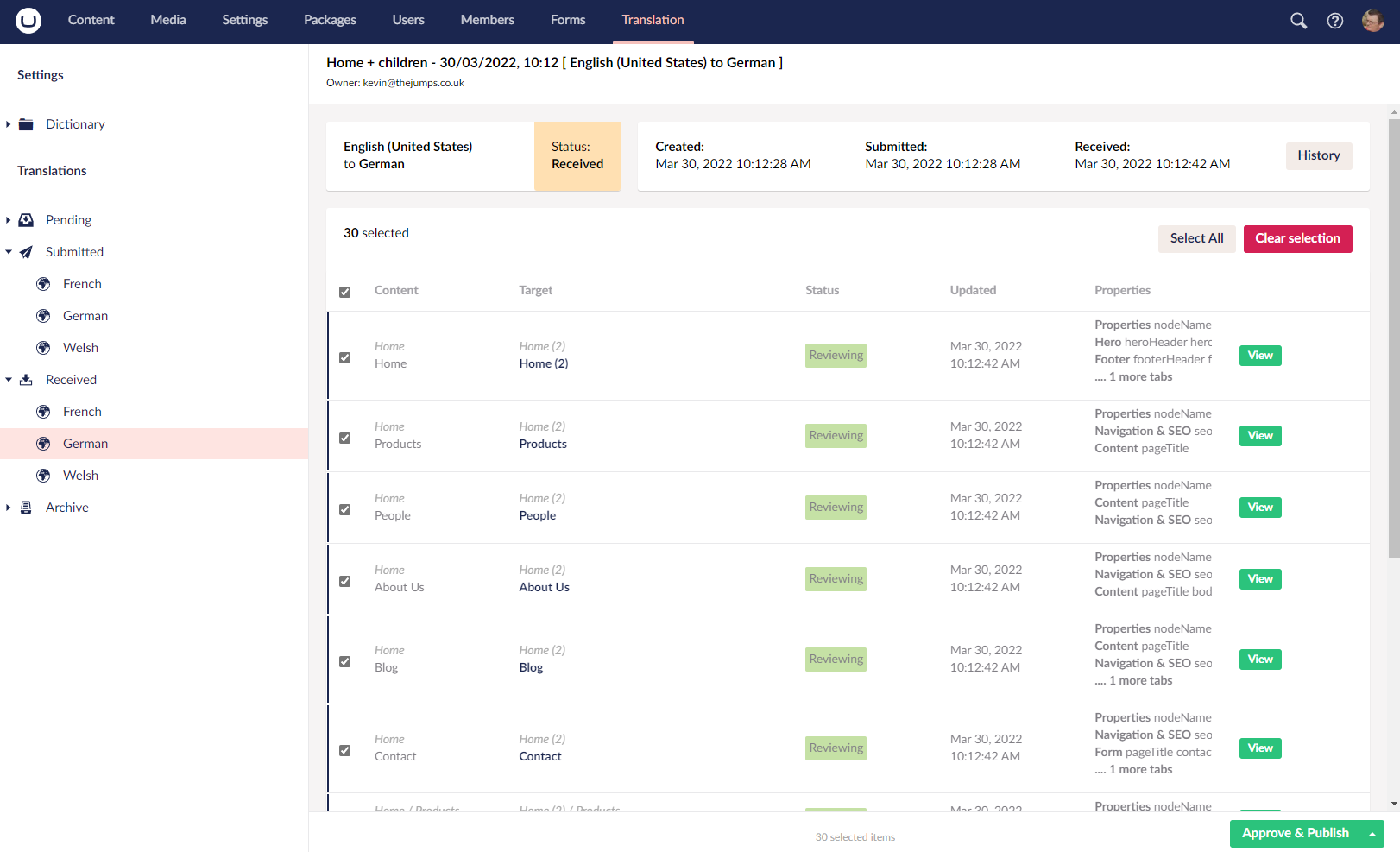Select the Translation top navigation item
The image size is (1400, 852).
(653, 20)
